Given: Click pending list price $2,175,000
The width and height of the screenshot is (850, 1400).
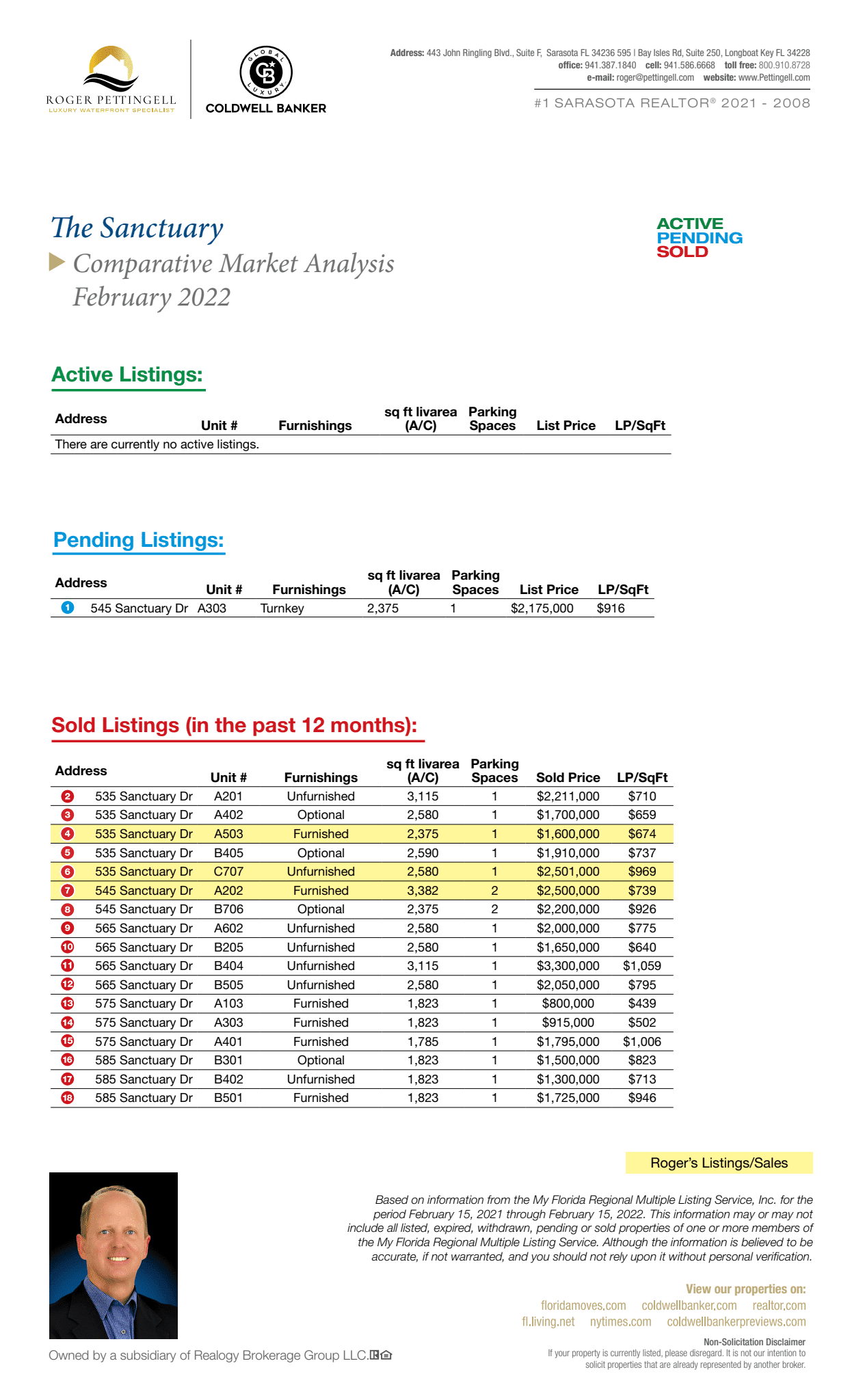Looking at the screenshot, I should [x=542, y=608].
